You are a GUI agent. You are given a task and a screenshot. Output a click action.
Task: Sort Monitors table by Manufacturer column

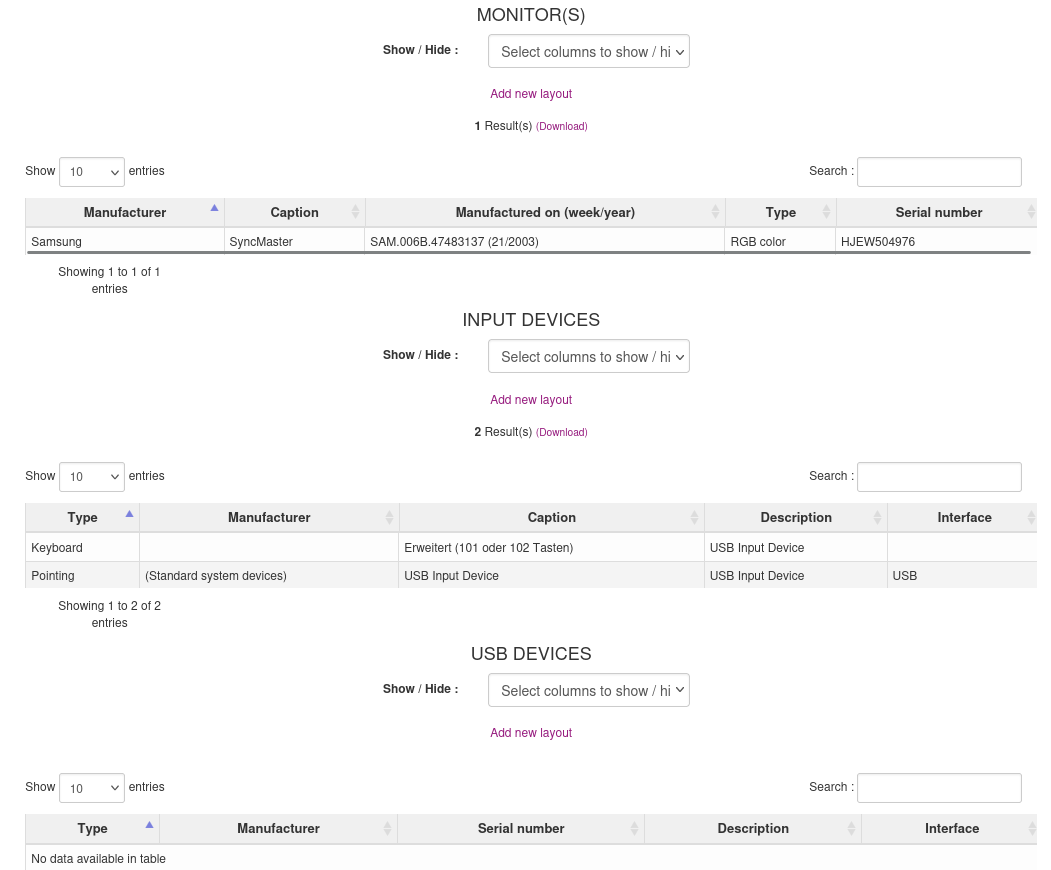coord(125,212)
